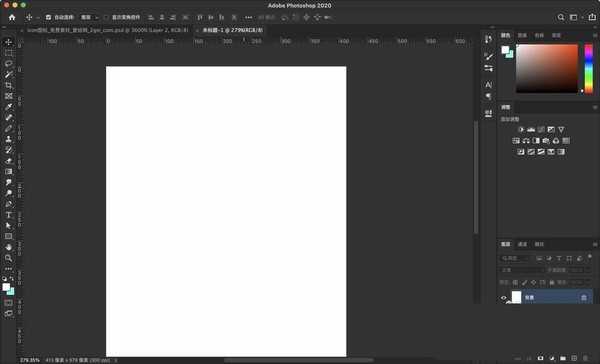600x364 pixels.
Task: Enable the Show Transform Controls checkbox
Action: [106, 18]
